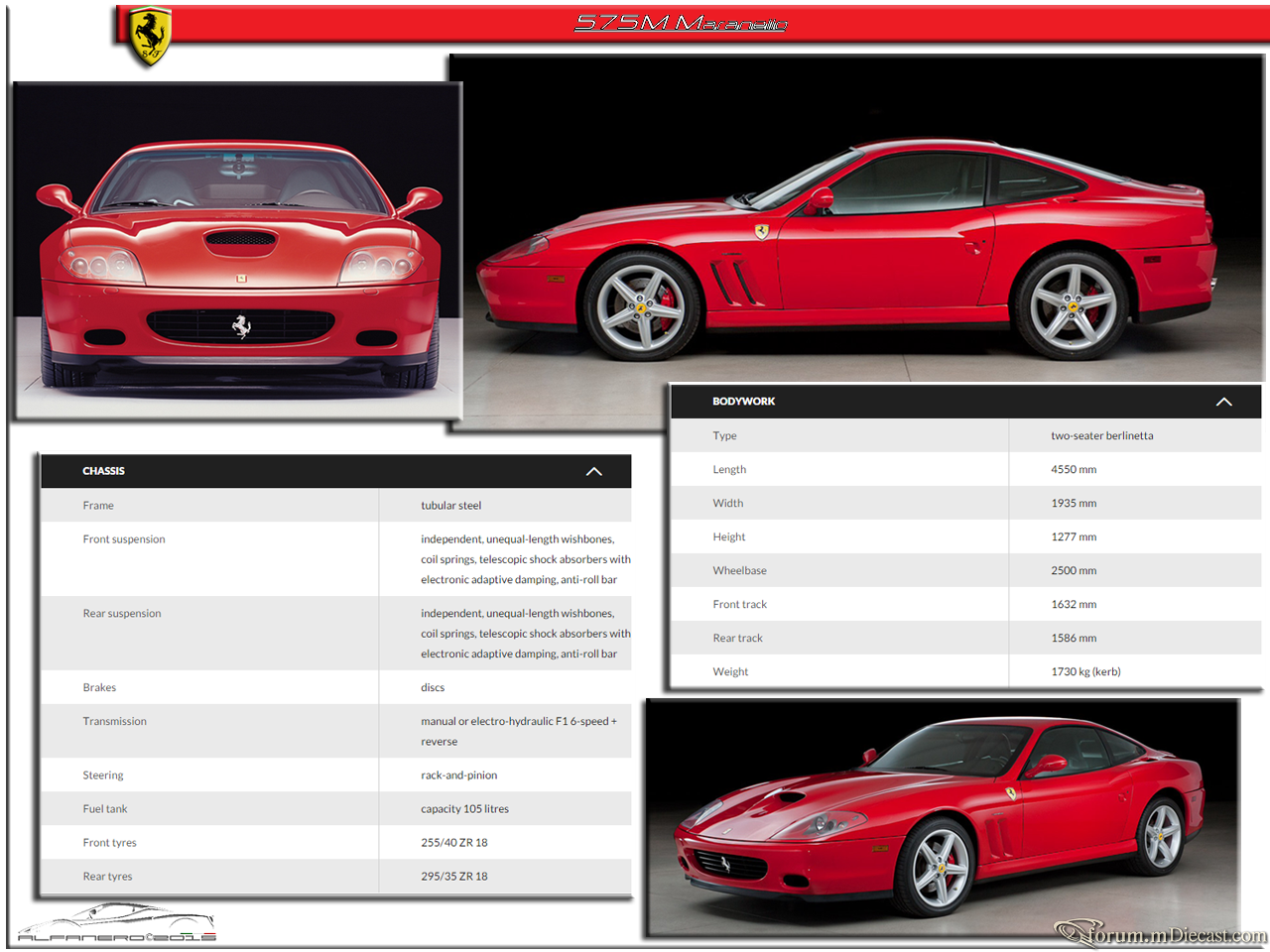Select the '2500 mm' value
The width and height of the screenshot is (1270, 952).
click(x=1074, y=571)
